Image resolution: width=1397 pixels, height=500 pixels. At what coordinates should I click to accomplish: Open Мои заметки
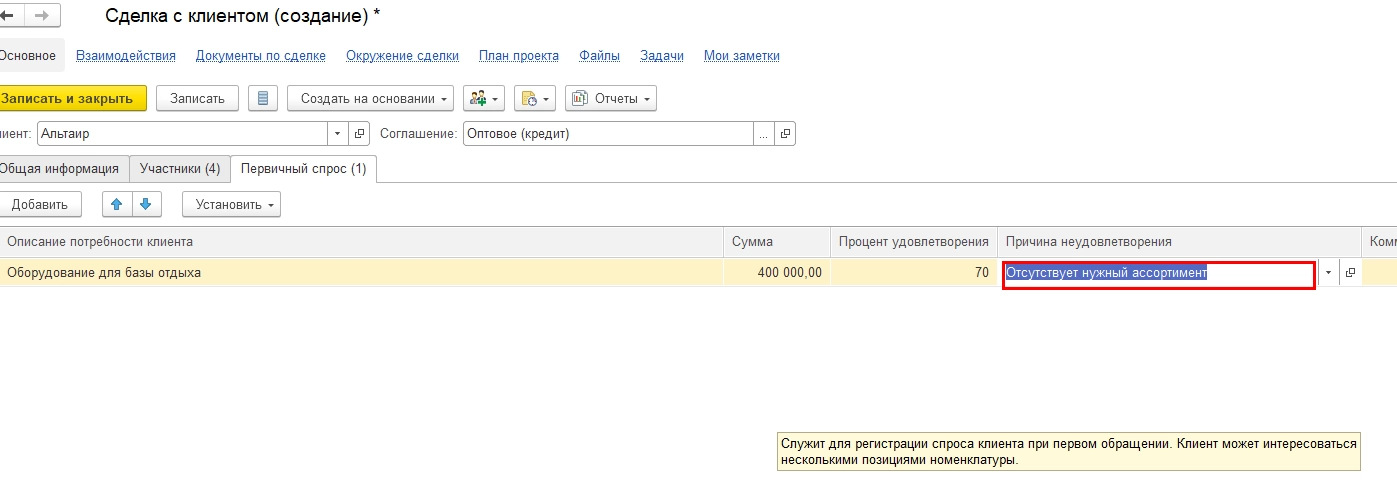(x=742, y=56)
